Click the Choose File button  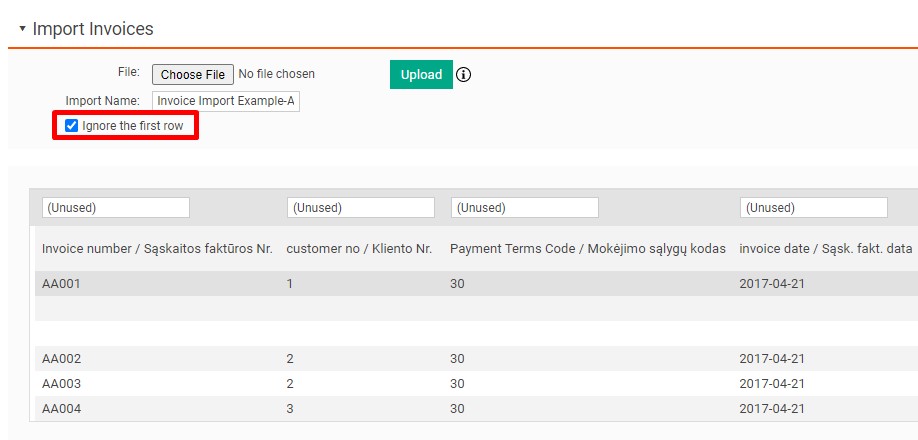click(x=193, y=74)
